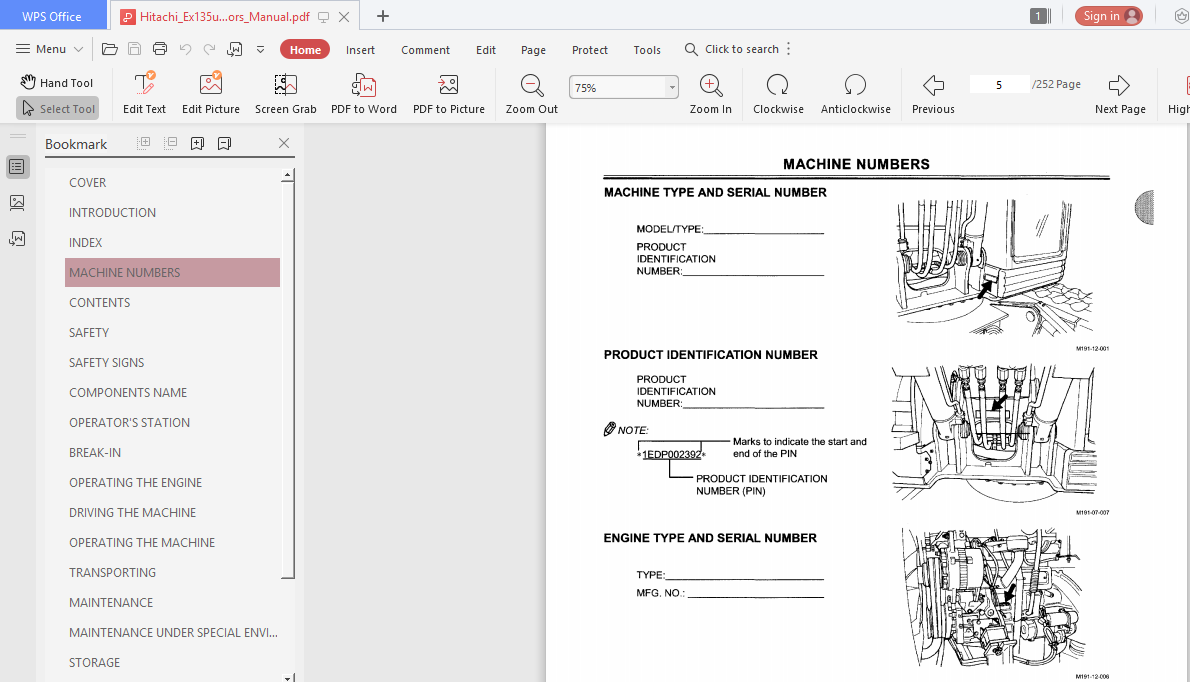Switch to the WPS Office home tab
This screenshot has width=1190, height=682.
[52, 16]
